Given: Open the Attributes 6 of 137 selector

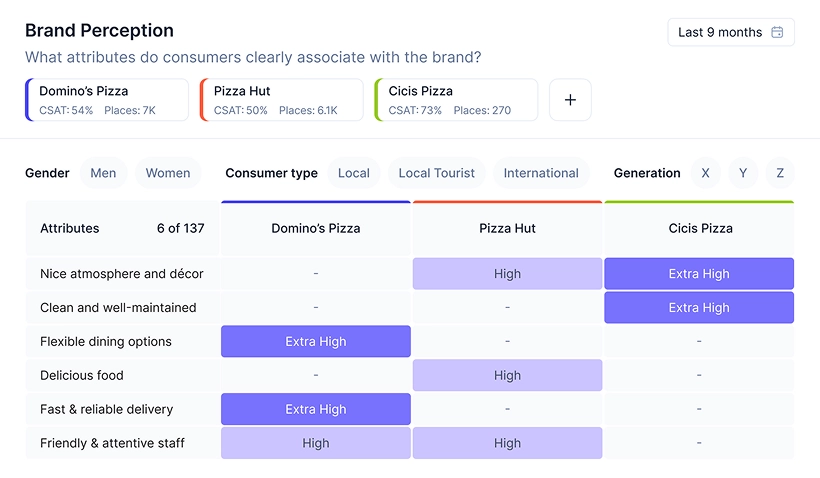Looking at the screenshot, I should 122,228.
